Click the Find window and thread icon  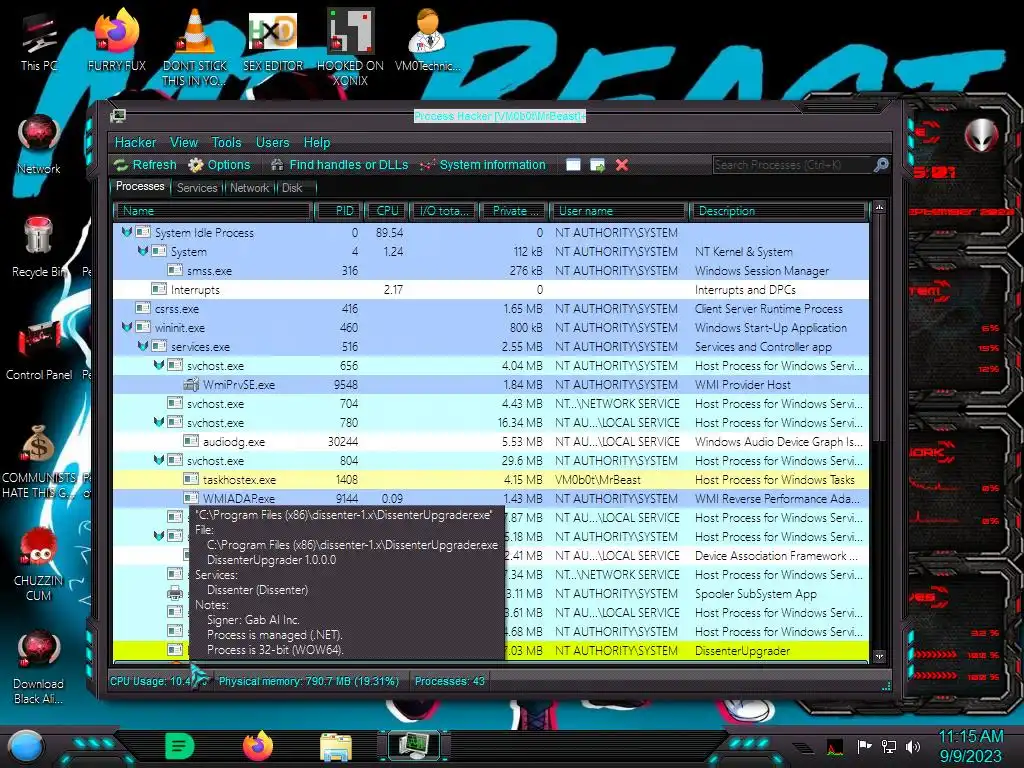tap(598, 165)
